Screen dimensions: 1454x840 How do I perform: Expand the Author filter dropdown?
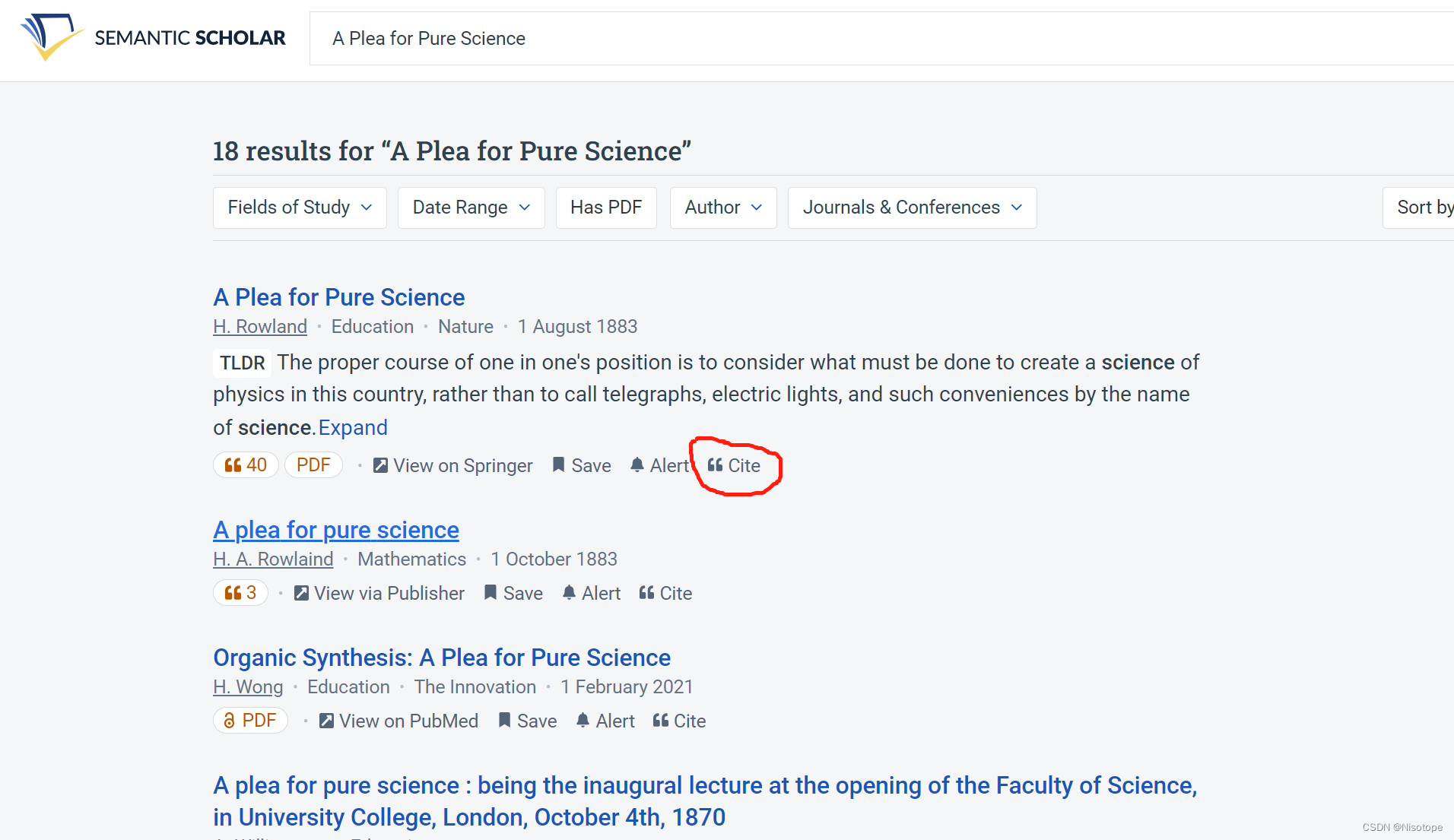722,208
